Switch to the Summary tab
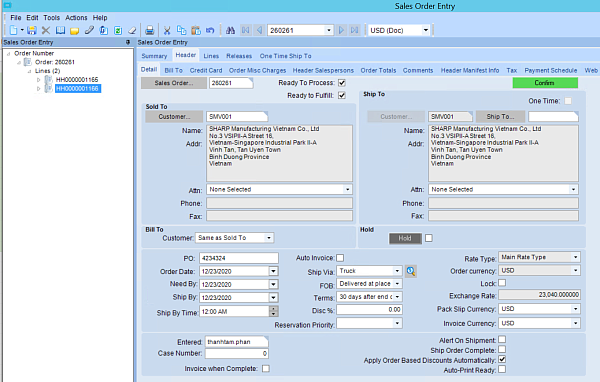This screenshot has width=600, height=382. click(154, 56)
